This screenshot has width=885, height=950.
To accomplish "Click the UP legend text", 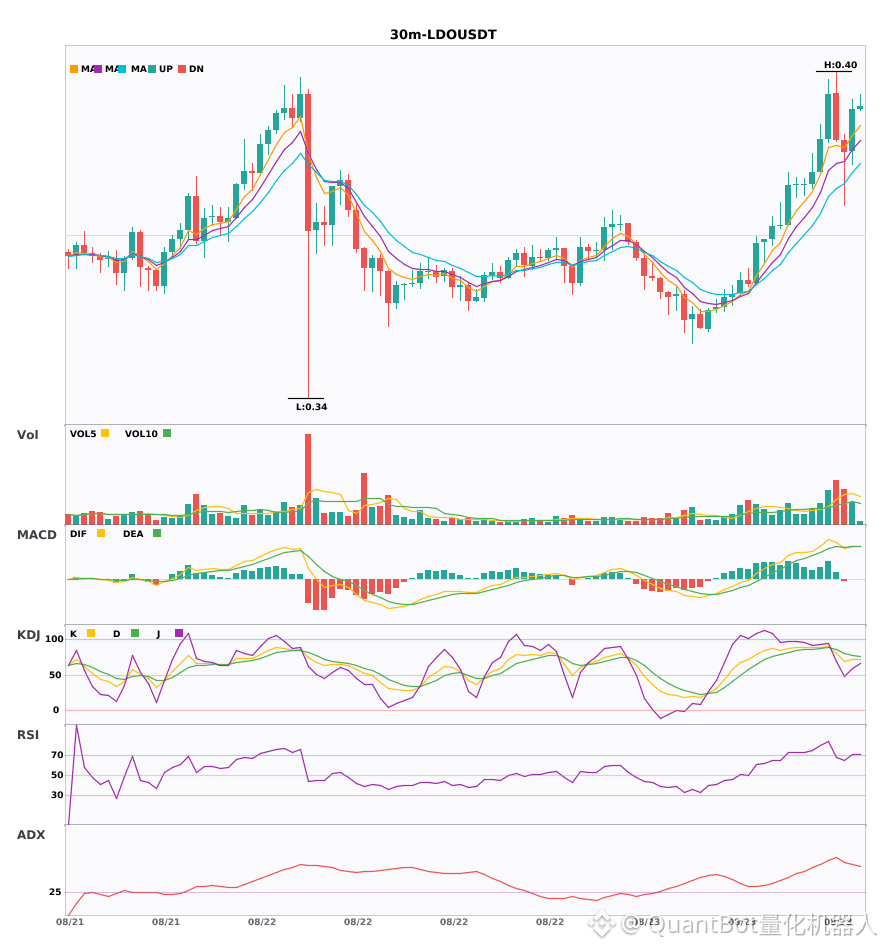I will click(166, 69).
